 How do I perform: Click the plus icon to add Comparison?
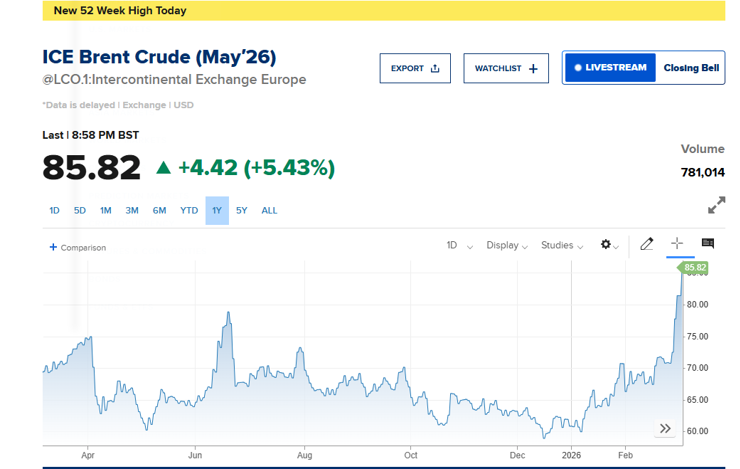click(53, 247)
